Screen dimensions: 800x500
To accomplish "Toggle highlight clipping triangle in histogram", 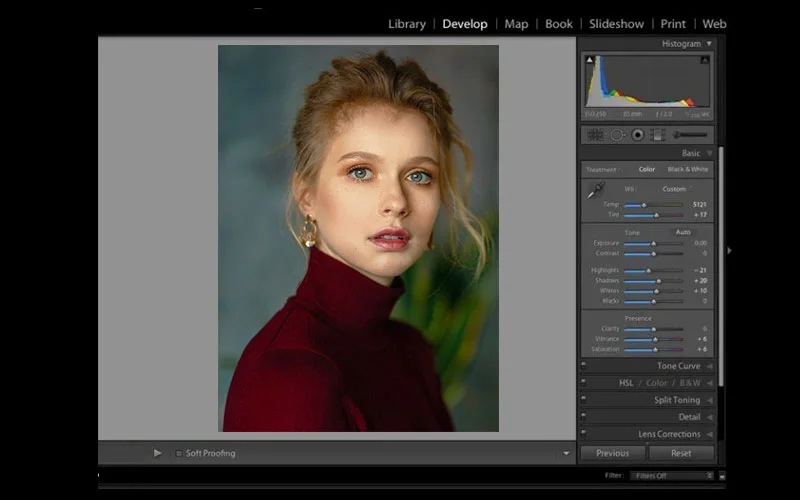I will point(706,60).
